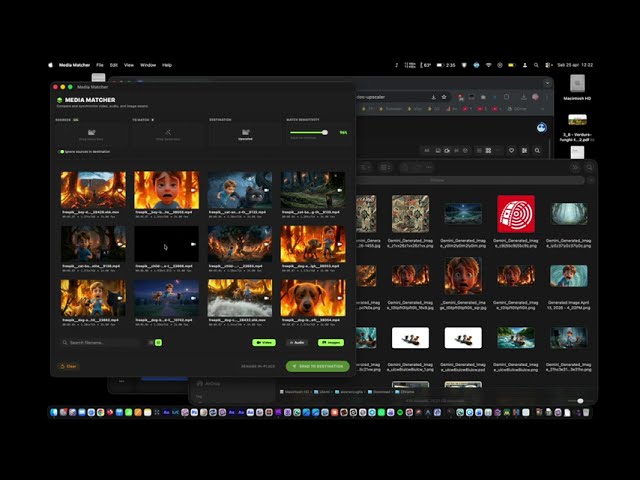Switch to grid view in Media Matcher
640x480 pixels.
pos(158,342)
